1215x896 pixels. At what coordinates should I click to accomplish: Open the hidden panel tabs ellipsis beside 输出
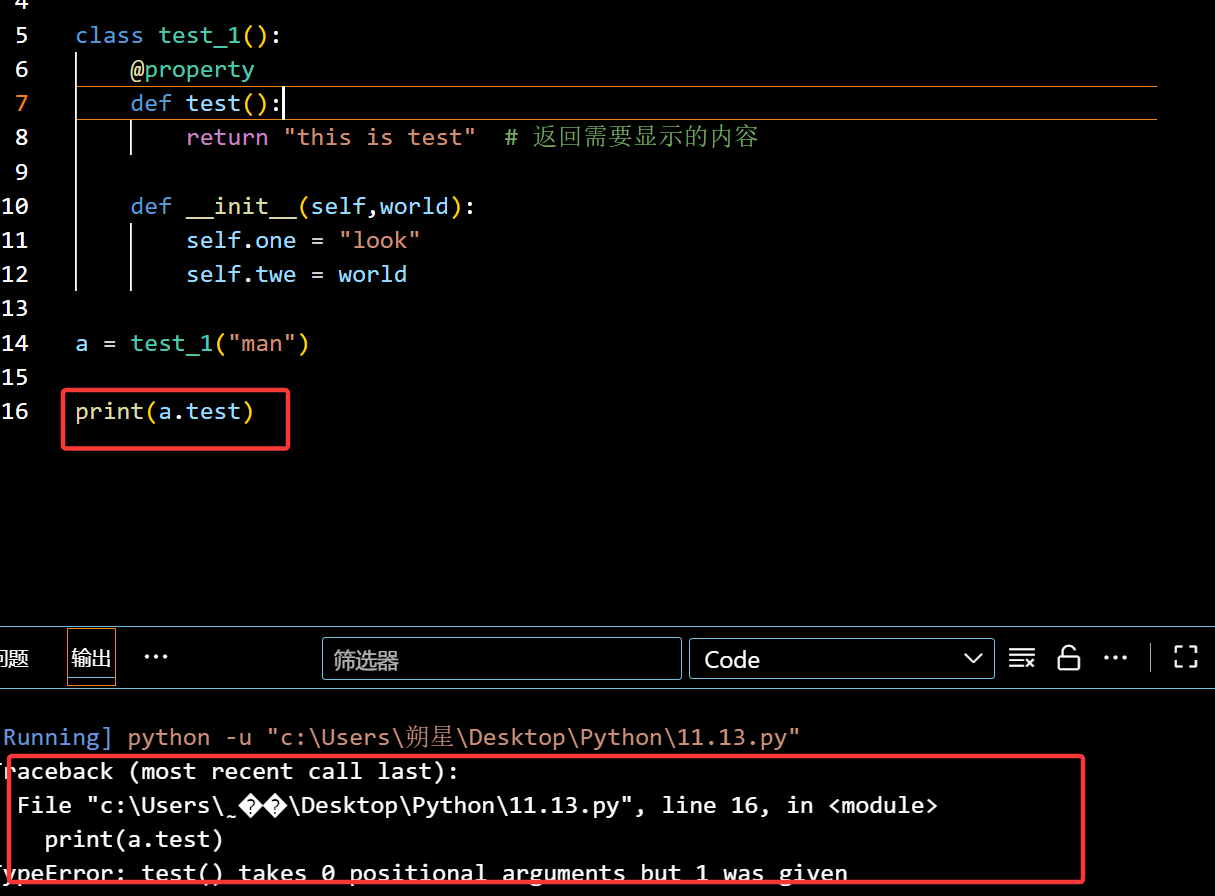[x=156, y=657]
